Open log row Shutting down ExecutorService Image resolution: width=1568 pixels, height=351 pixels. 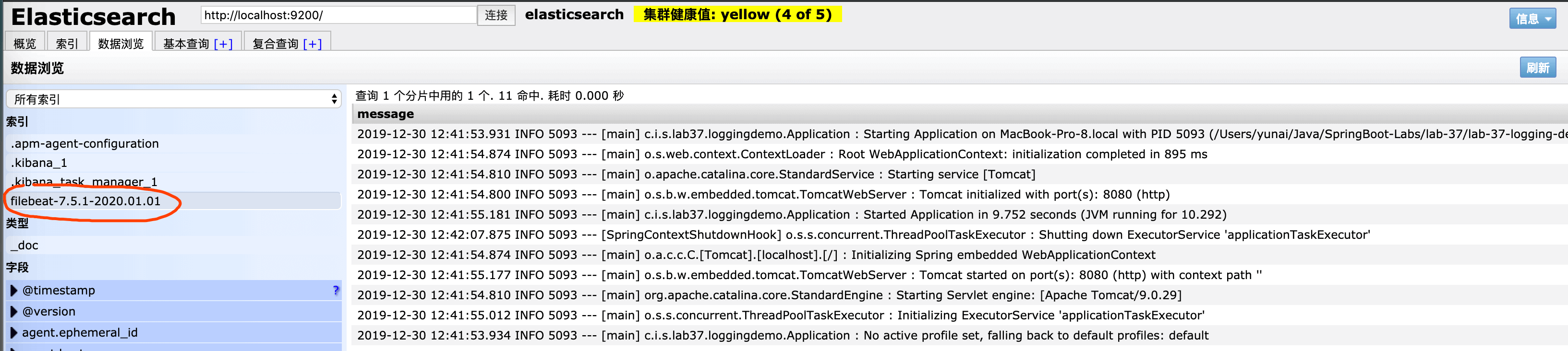pos(959,234)
